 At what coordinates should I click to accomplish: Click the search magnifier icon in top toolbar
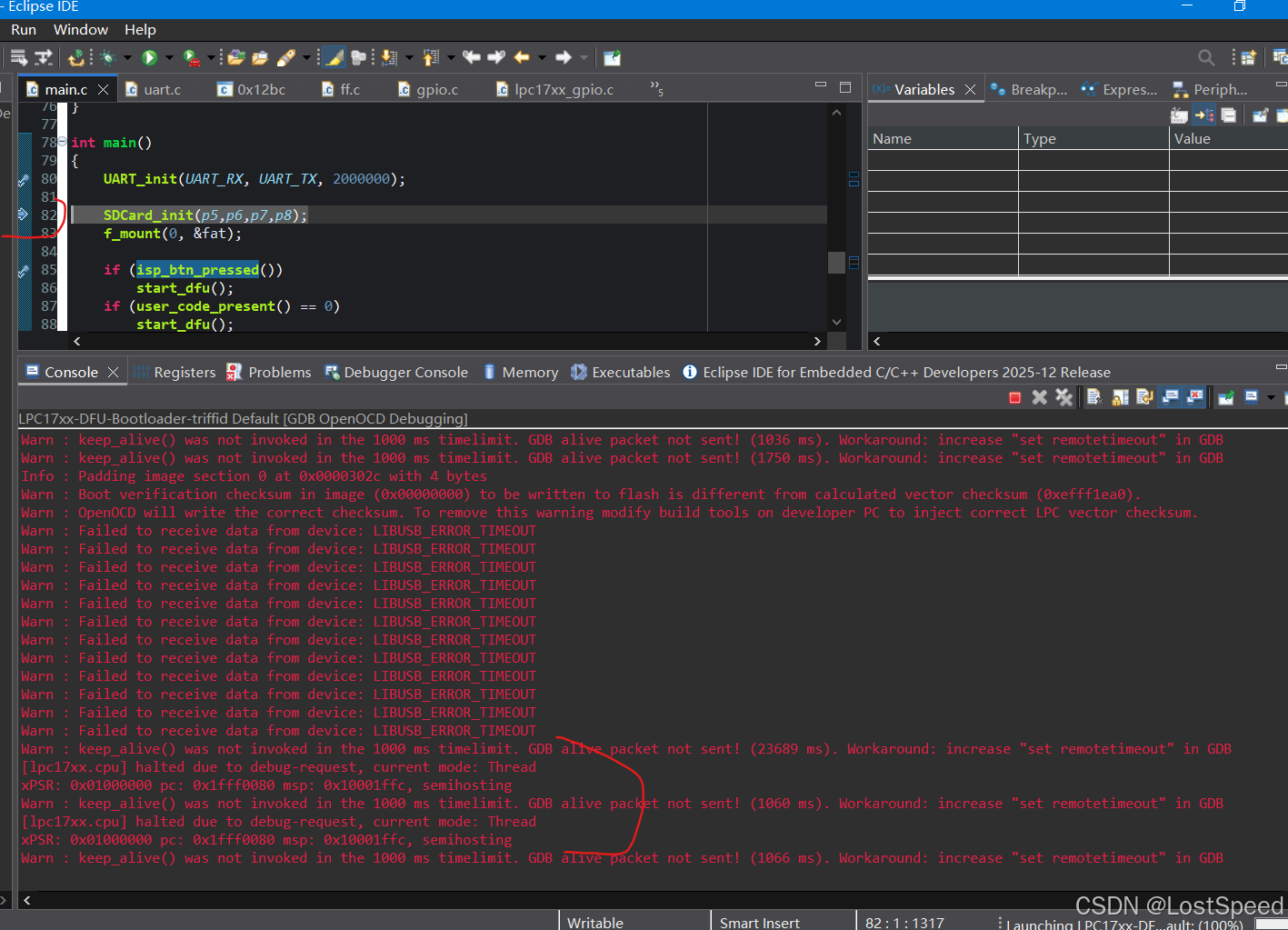coord(1206,57)
